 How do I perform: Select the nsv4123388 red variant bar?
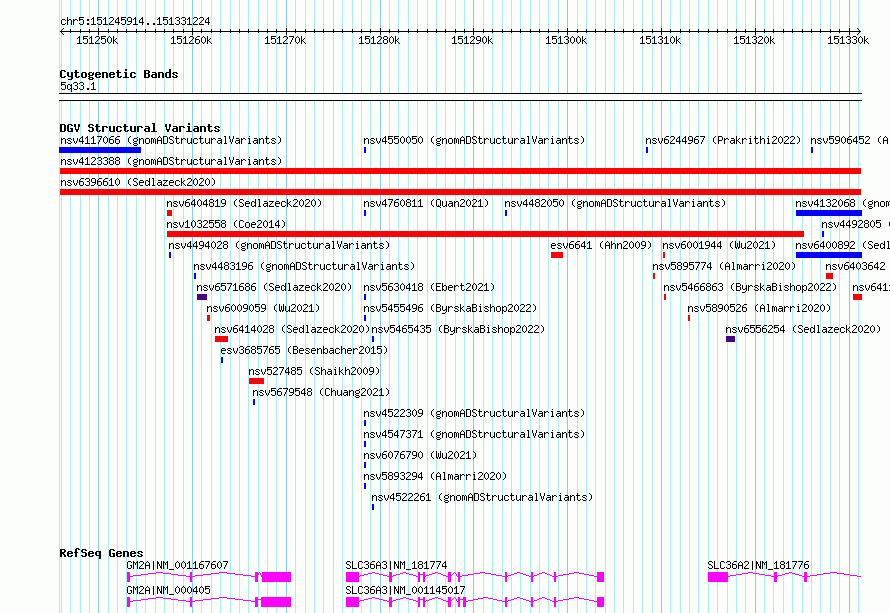(x=460, y=171)
